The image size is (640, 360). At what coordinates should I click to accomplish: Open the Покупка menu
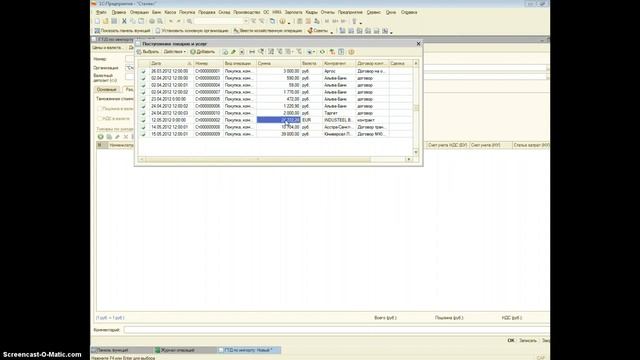187,12
